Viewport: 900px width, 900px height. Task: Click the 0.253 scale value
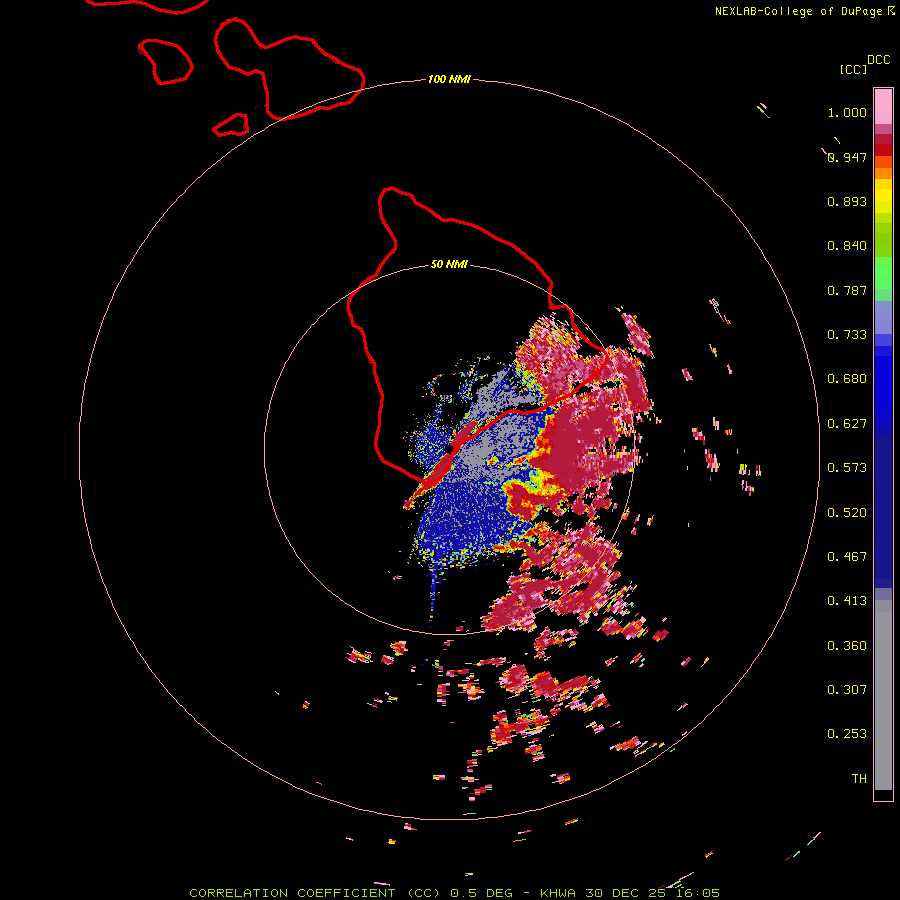(847, 734)
